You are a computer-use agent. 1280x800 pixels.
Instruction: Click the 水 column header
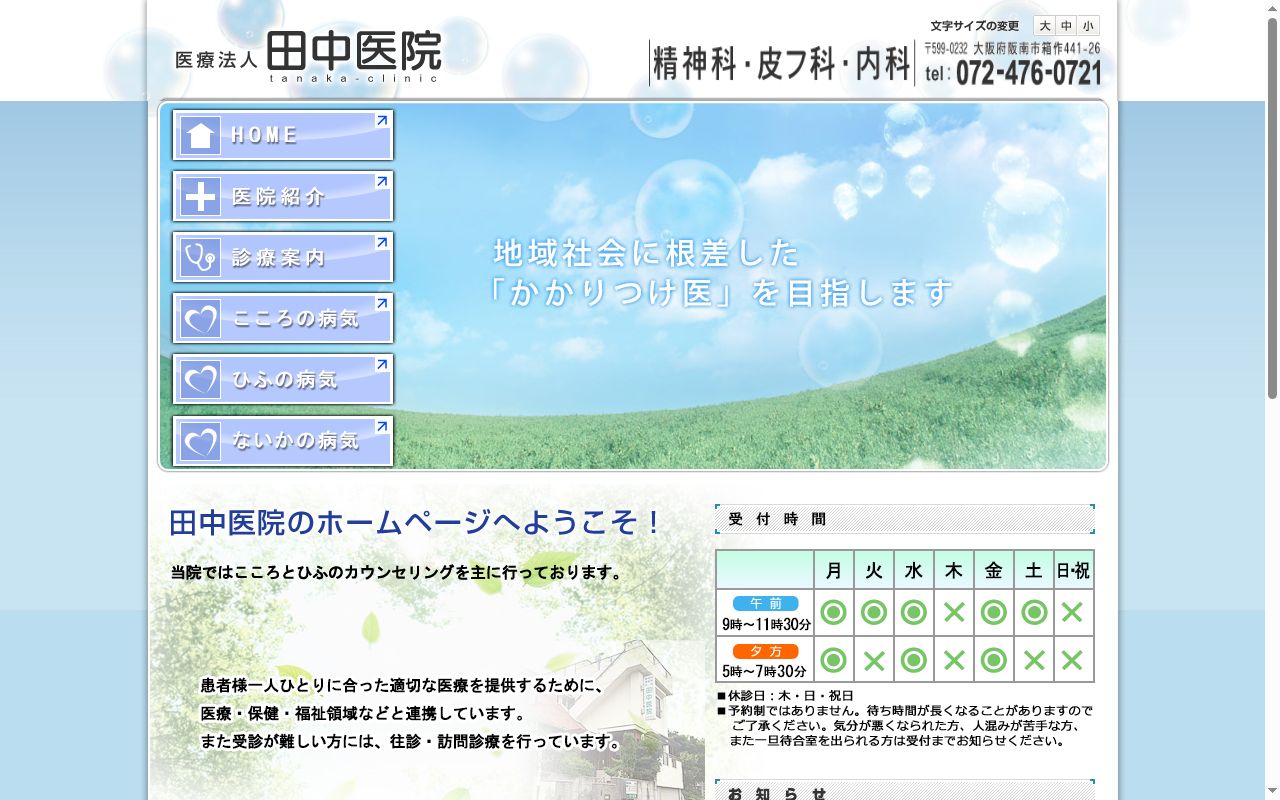coord(914,570)
